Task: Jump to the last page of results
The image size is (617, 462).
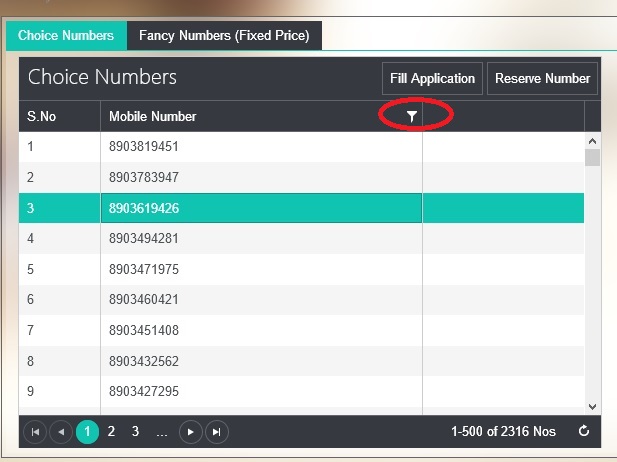Action: [x=216, y=432]
